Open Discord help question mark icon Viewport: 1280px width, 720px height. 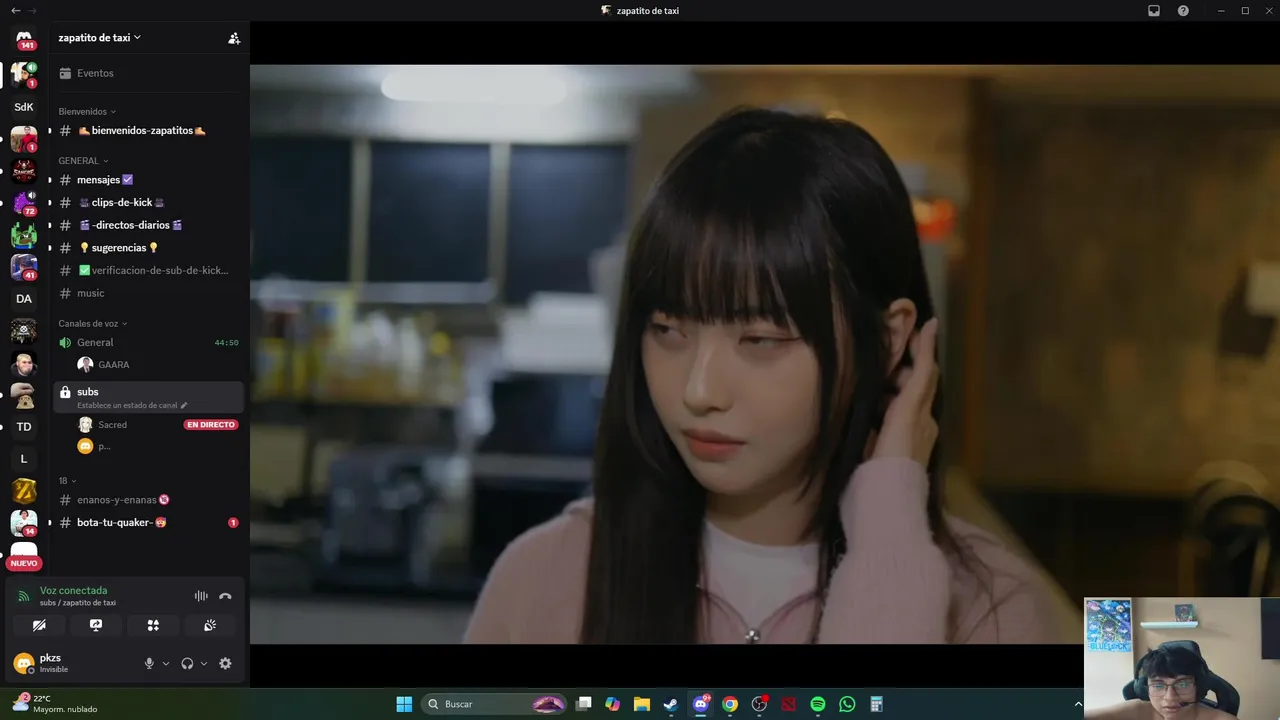pyautogui.click(x=1183, y=11)
